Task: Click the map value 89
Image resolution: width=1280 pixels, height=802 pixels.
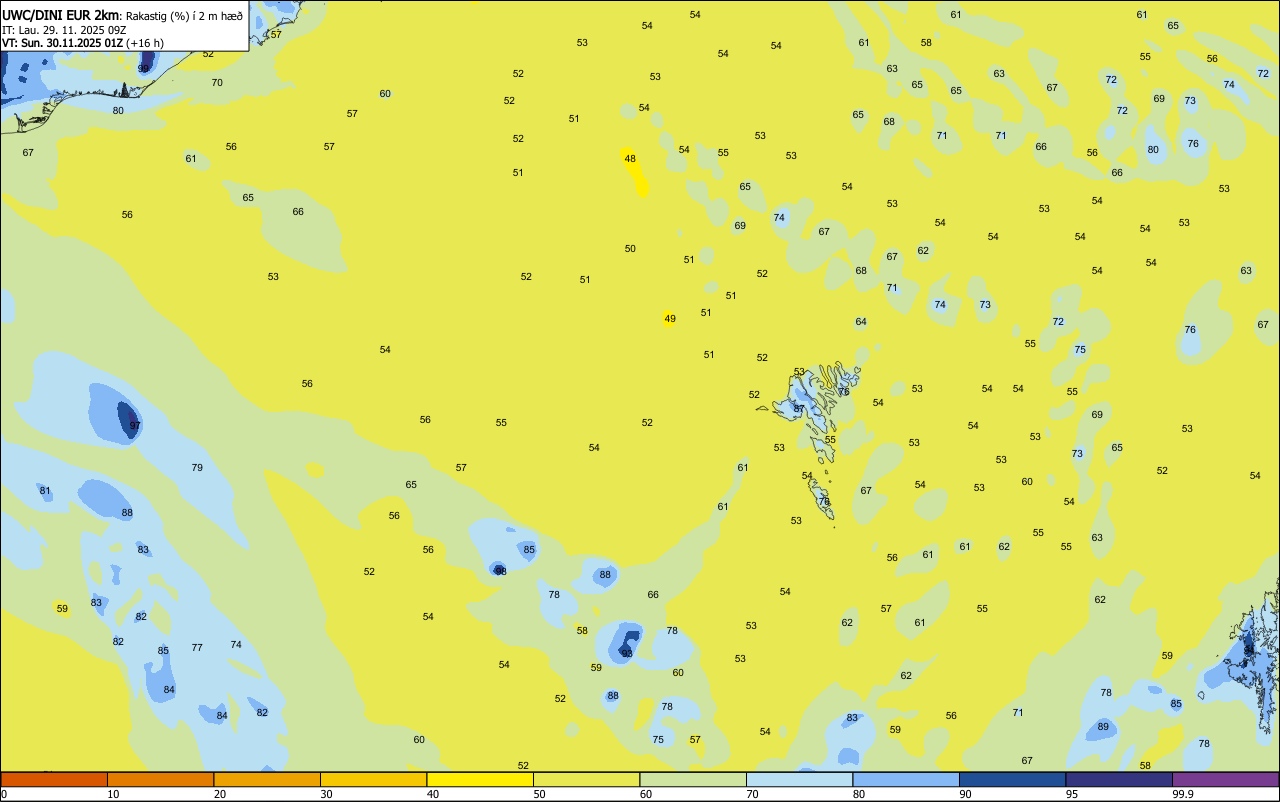Action: click(1103, 727)
